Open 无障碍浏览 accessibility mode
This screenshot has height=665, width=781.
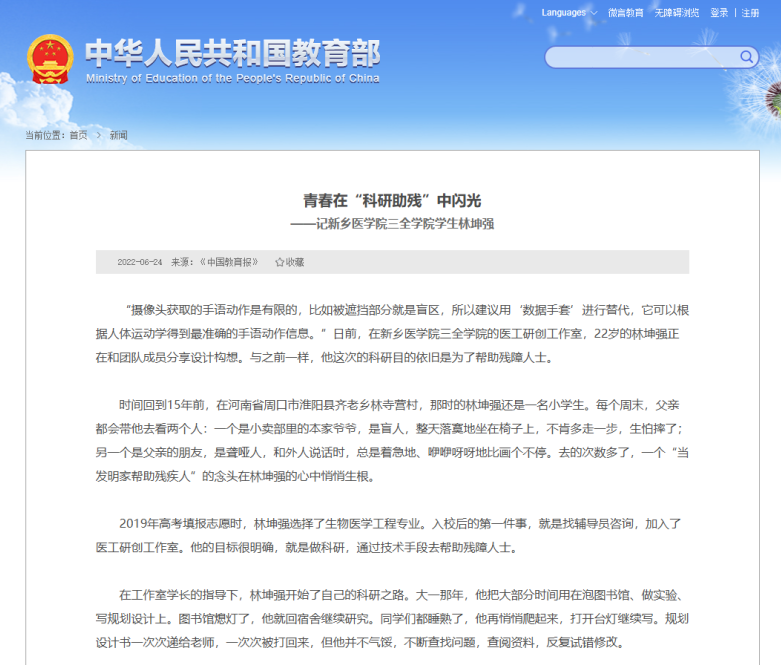point(676,12)
